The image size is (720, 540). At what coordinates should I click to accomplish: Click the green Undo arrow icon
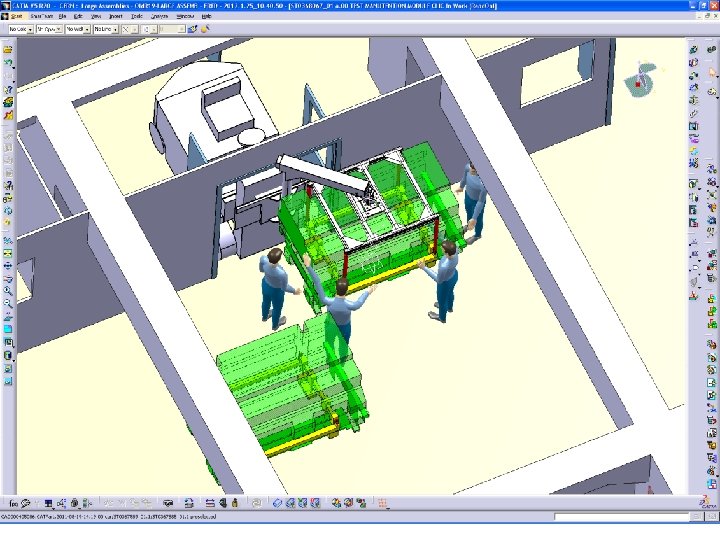coord(8,63)
